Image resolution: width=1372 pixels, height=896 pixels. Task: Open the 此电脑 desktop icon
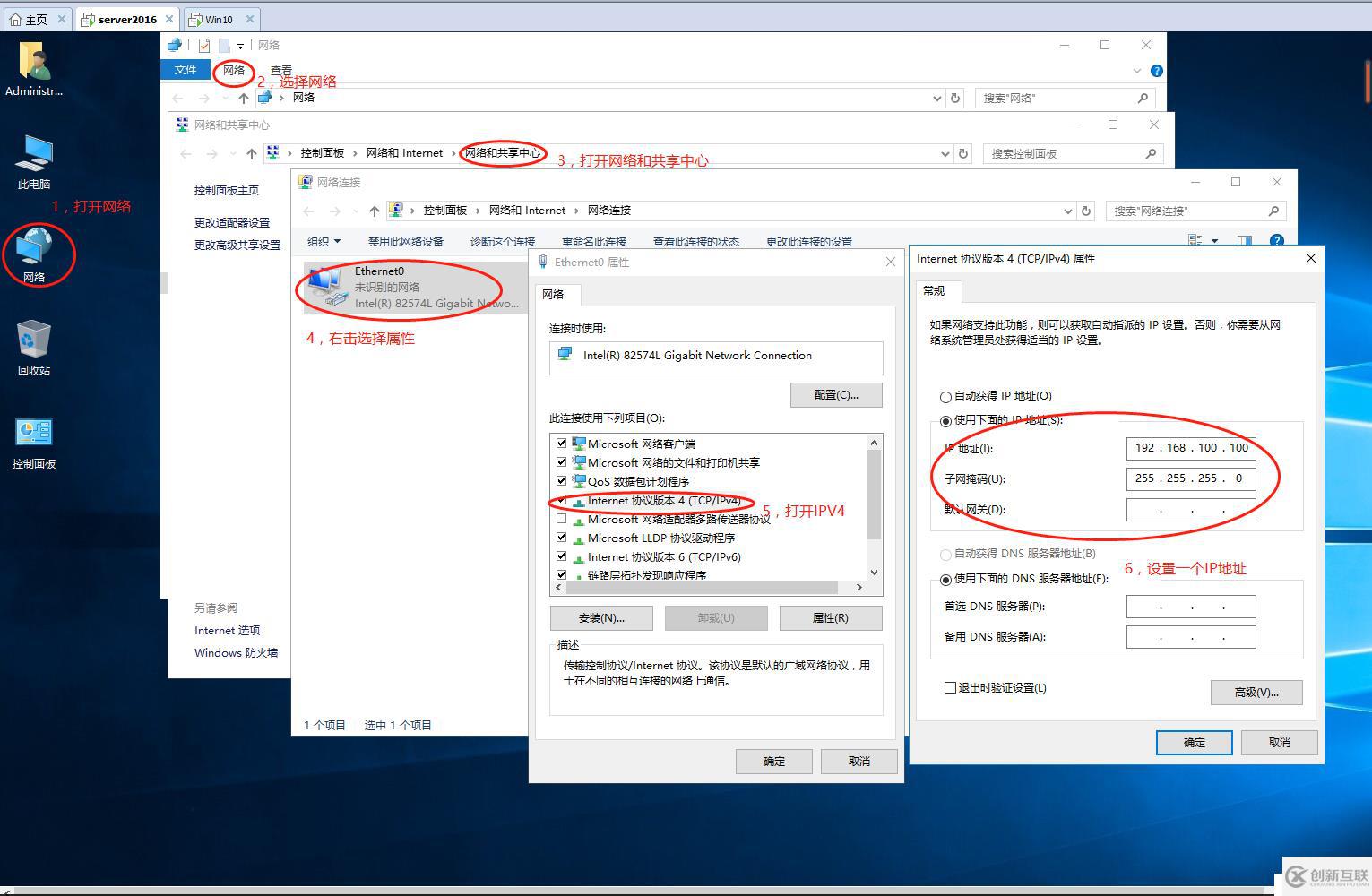click(34, 153)
